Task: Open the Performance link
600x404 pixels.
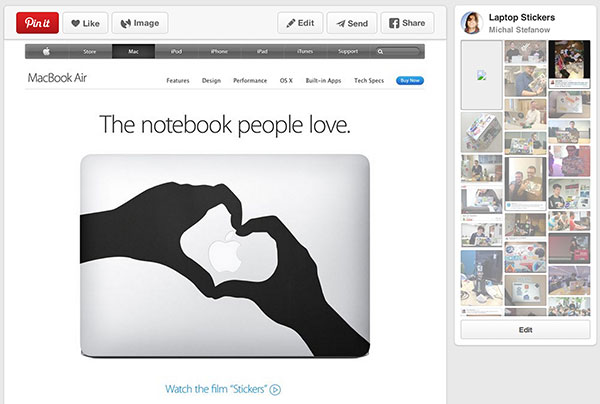Action: tap(250, 80)
